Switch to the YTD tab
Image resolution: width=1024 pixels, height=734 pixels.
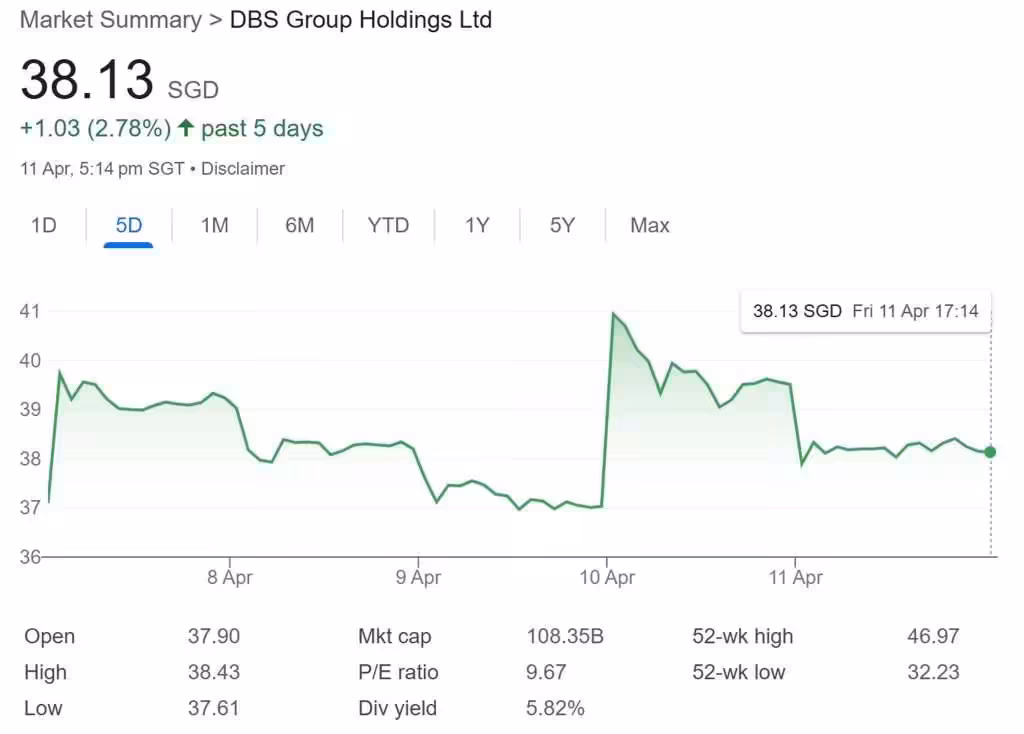(x=387, y=225)
